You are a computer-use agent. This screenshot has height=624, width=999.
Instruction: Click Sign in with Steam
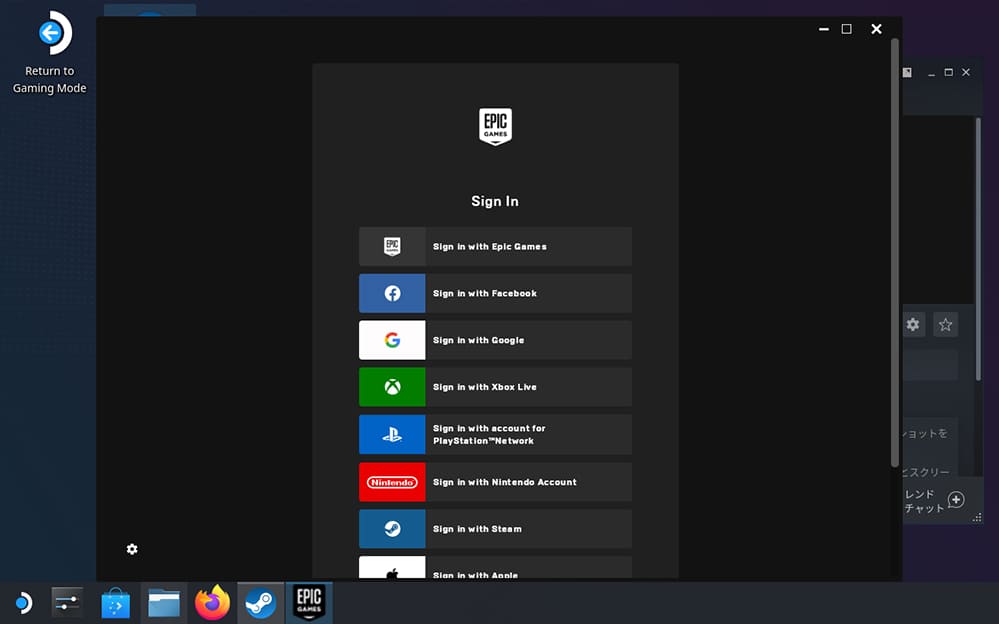click(x=495, y=529)
